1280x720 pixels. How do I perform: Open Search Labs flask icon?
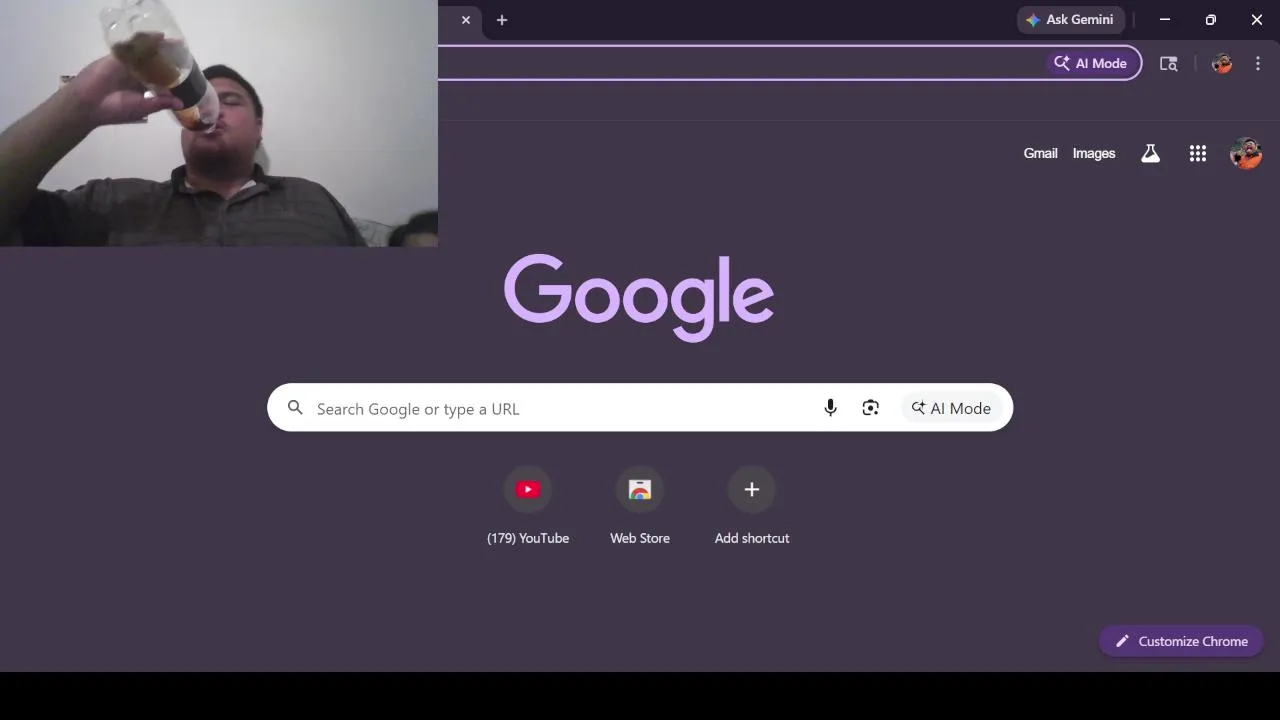[1151, 153]
